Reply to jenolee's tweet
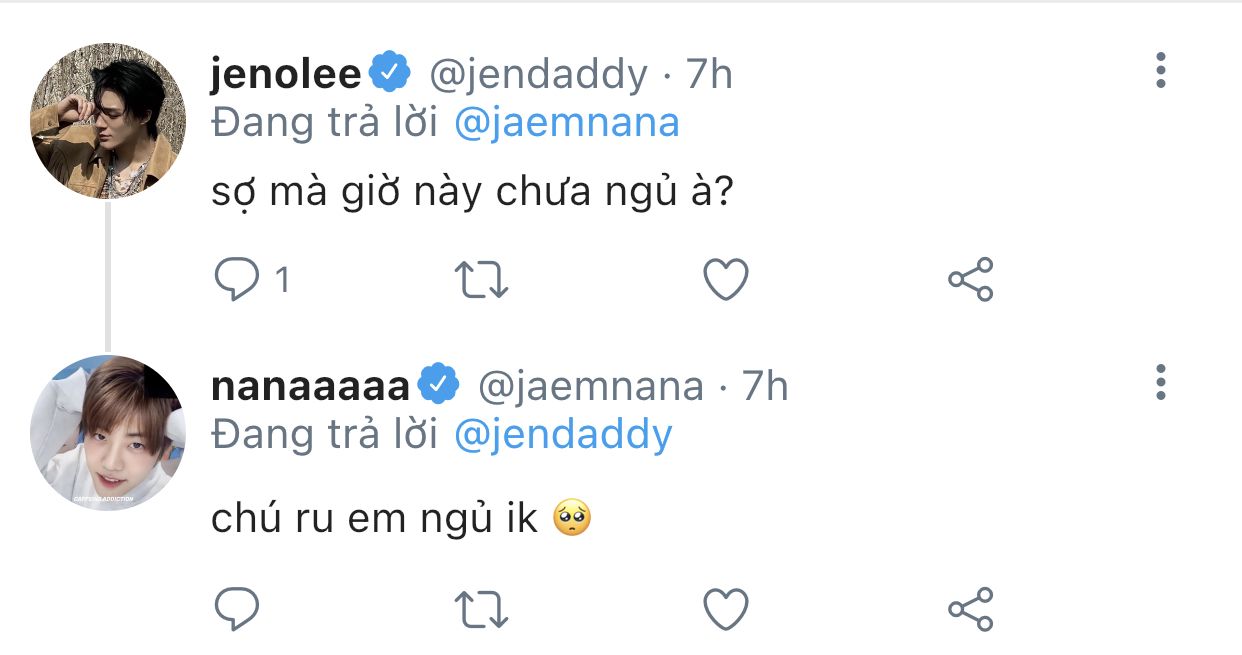1242x655 pixels. pyautogui.click(x=237, y=280)
